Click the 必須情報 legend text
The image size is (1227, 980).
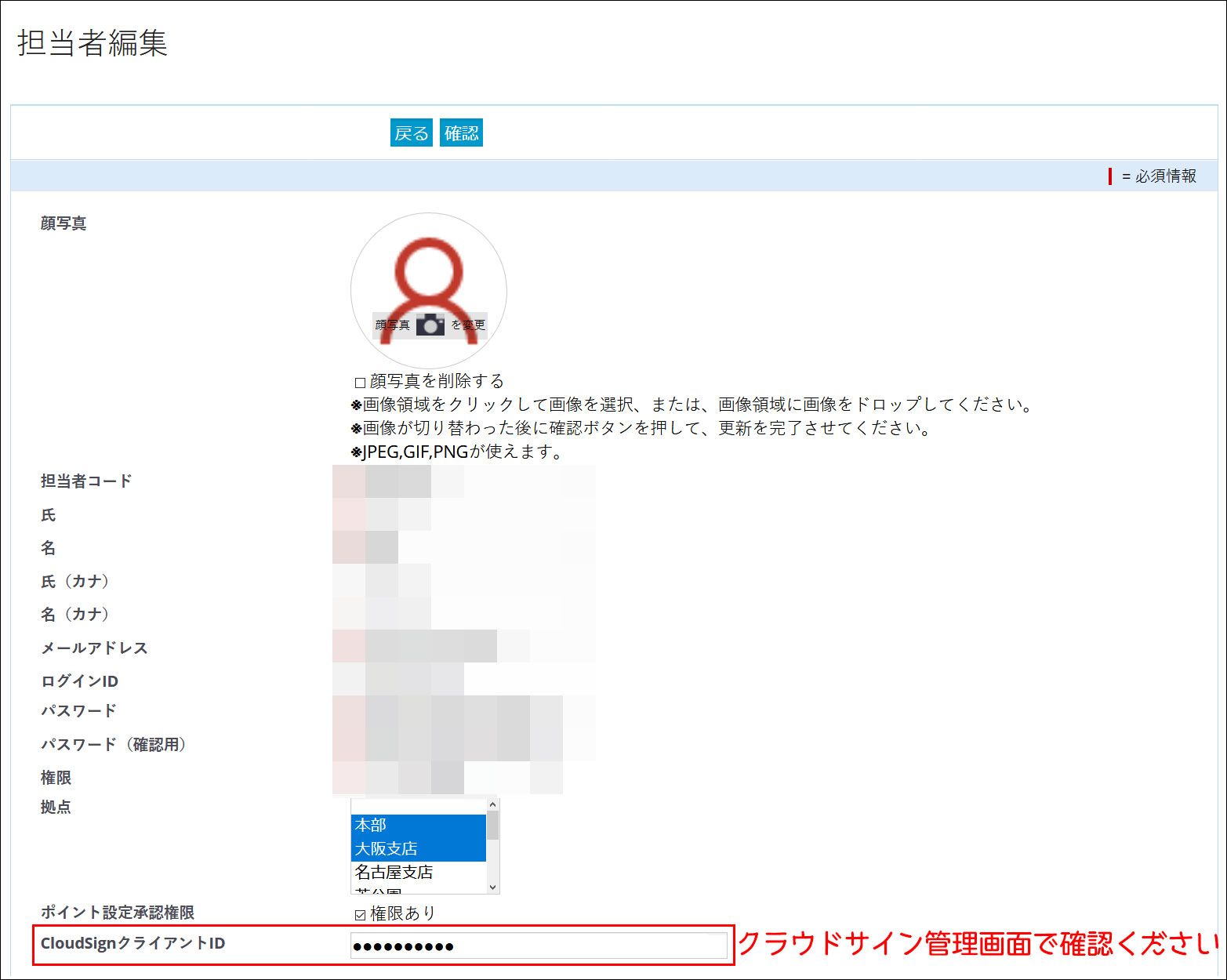1166,176
